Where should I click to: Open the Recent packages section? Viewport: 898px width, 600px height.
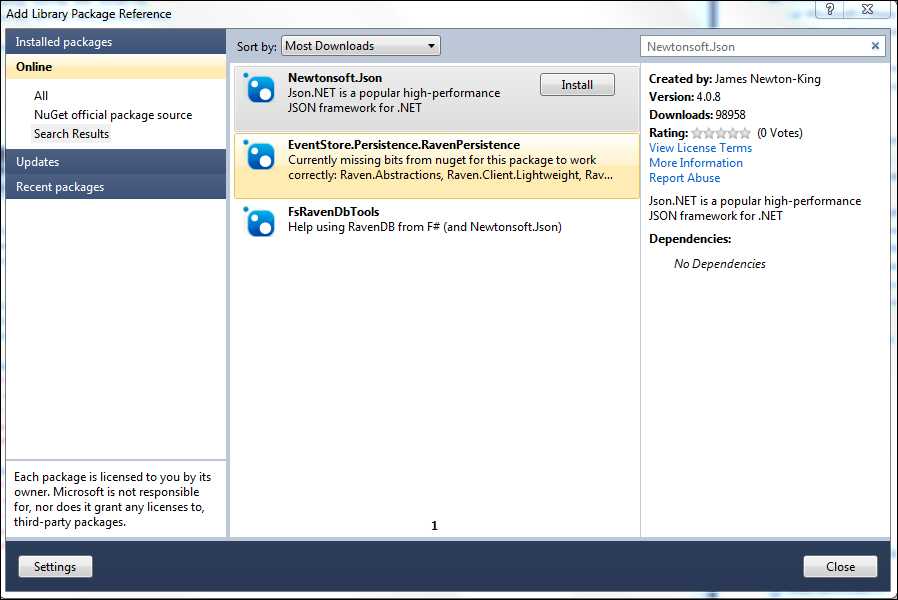pos(116,187)
